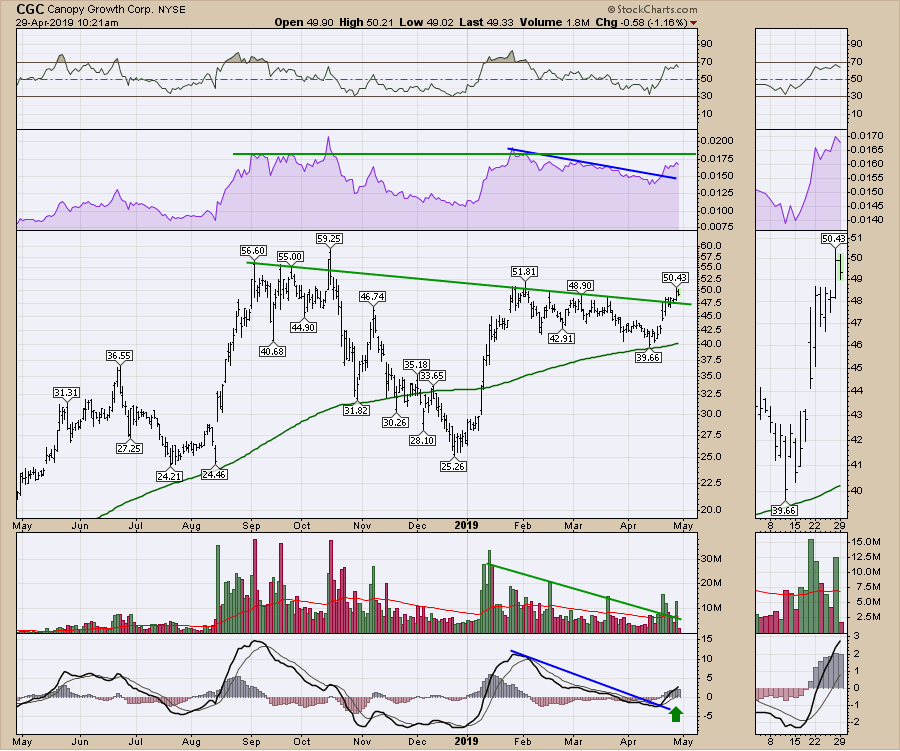
Task: Click the 31.82 low price label
Action: [356, 410]
